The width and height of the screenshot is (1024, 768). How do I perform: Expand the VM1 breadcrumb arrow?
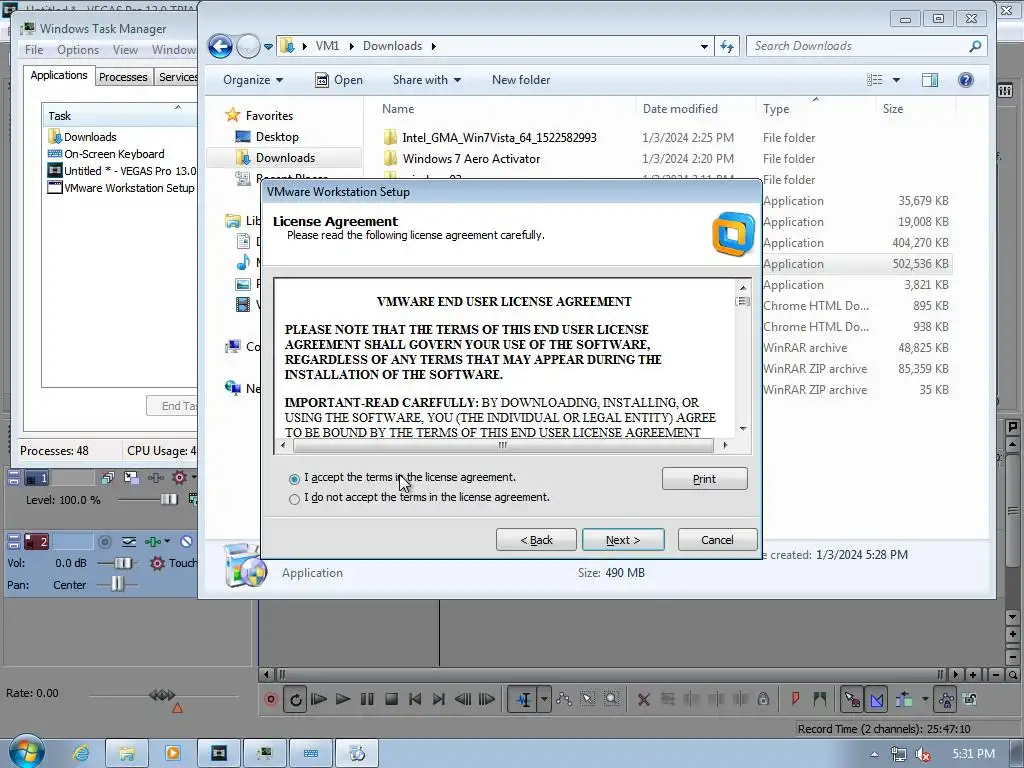(351, 46)
